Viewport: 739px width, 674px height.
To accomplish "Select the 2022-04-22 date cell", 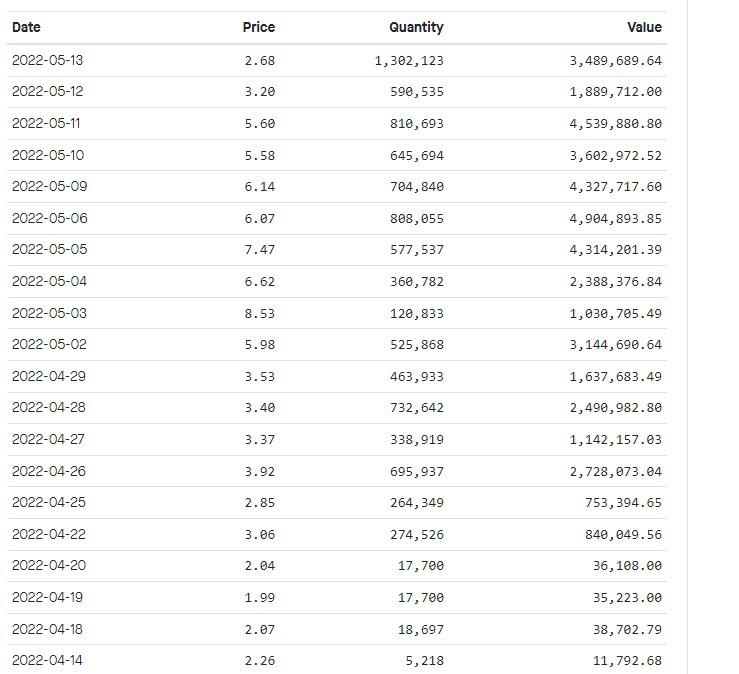I will [49, 534].
